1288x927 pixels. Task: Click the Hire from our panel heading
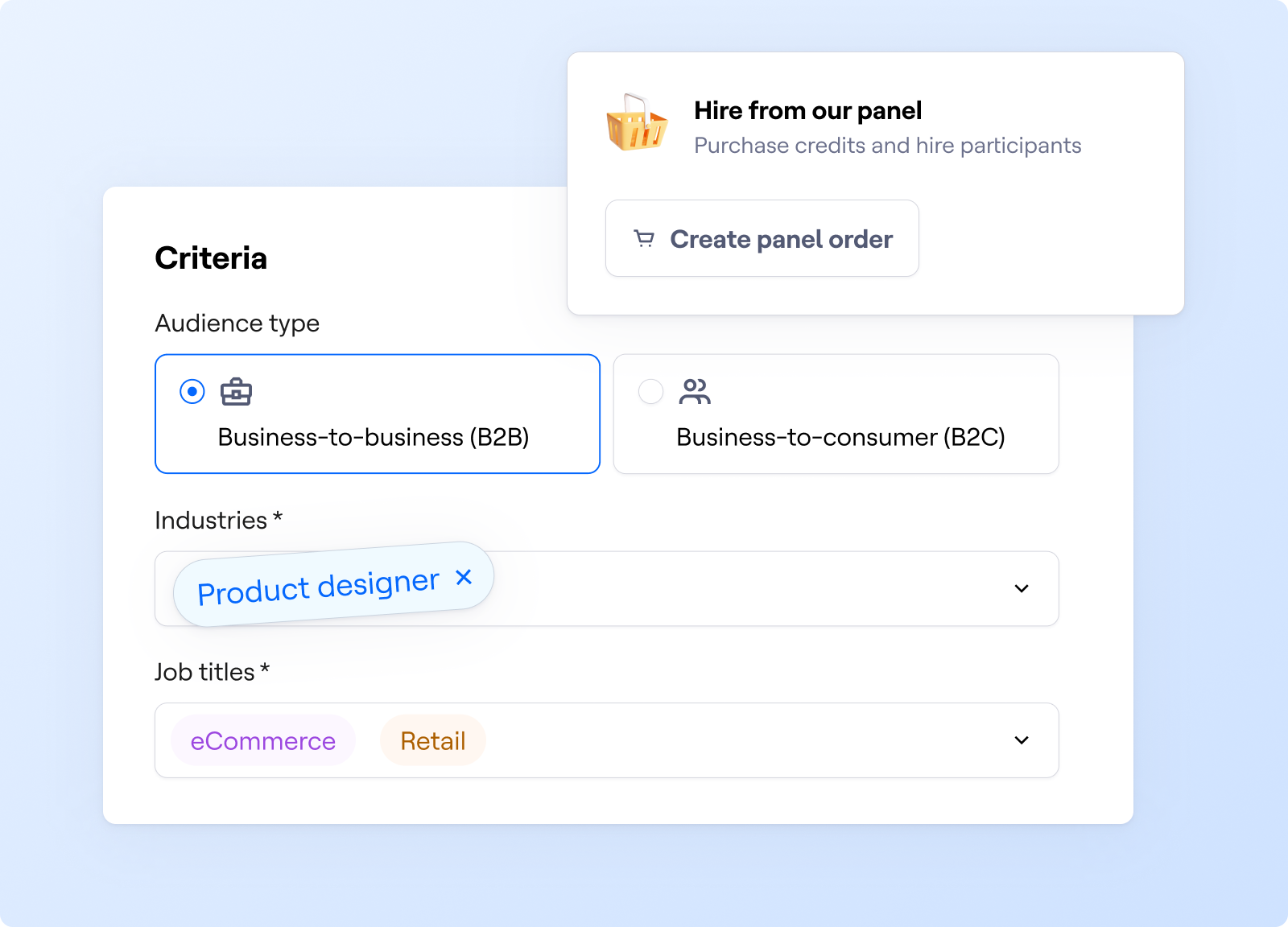click(807, 110)
